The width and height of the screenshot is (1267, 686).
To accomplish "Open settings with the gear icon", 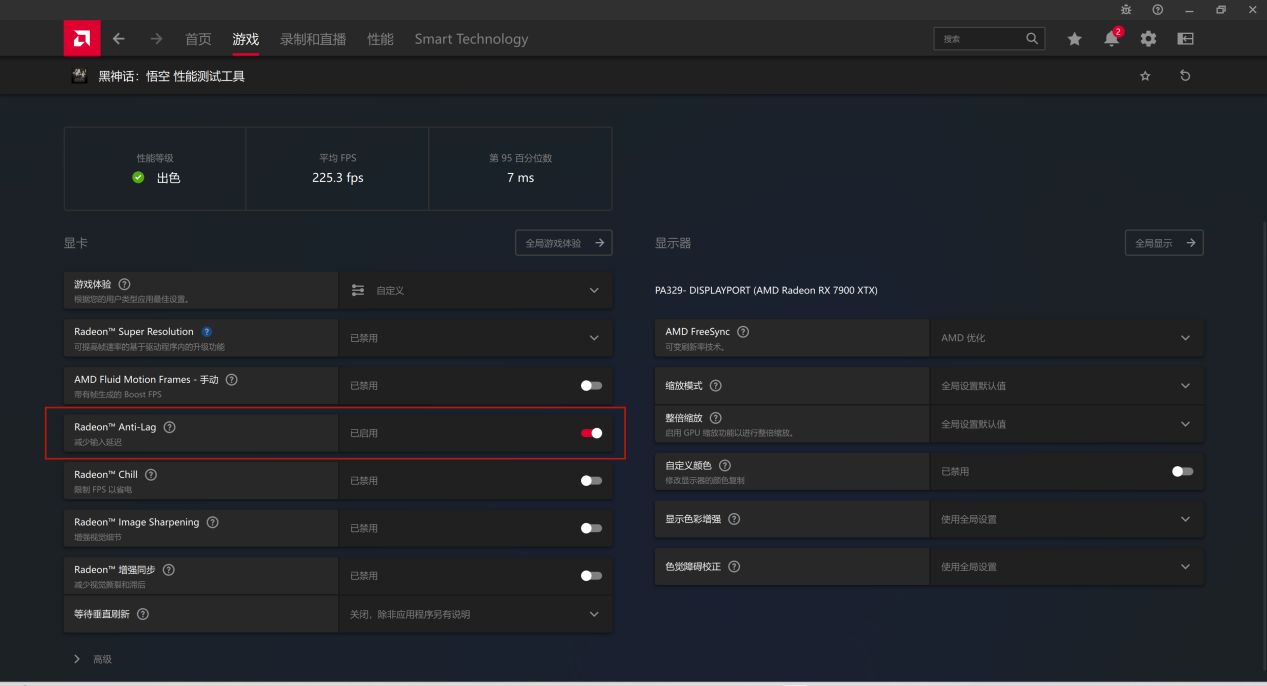I will point(1148,39).
